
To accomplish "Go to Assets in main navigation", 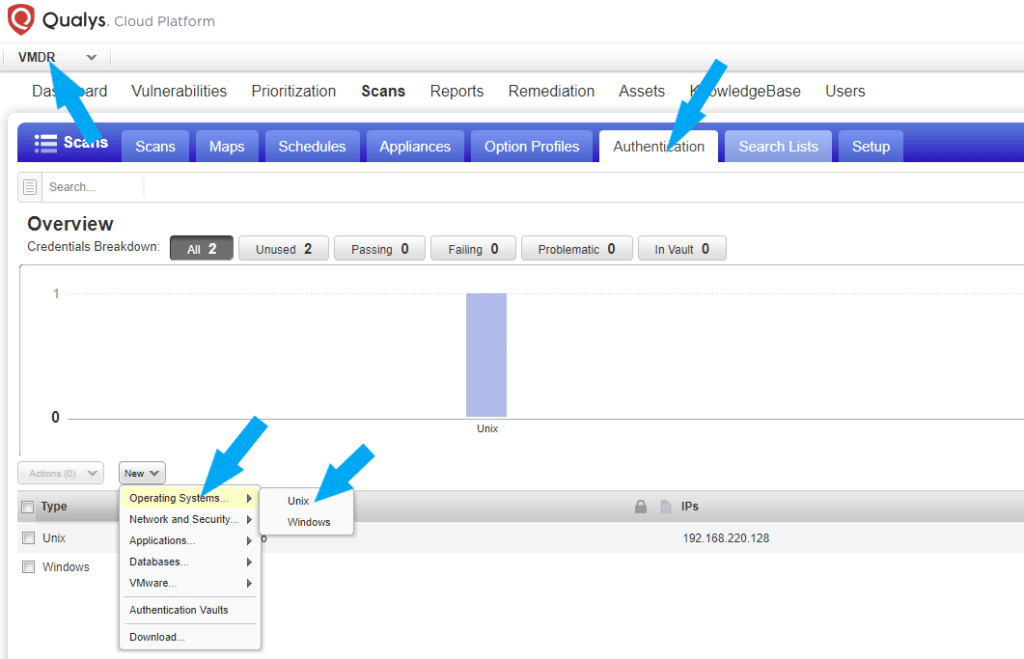I will click(x=642, y=91).
